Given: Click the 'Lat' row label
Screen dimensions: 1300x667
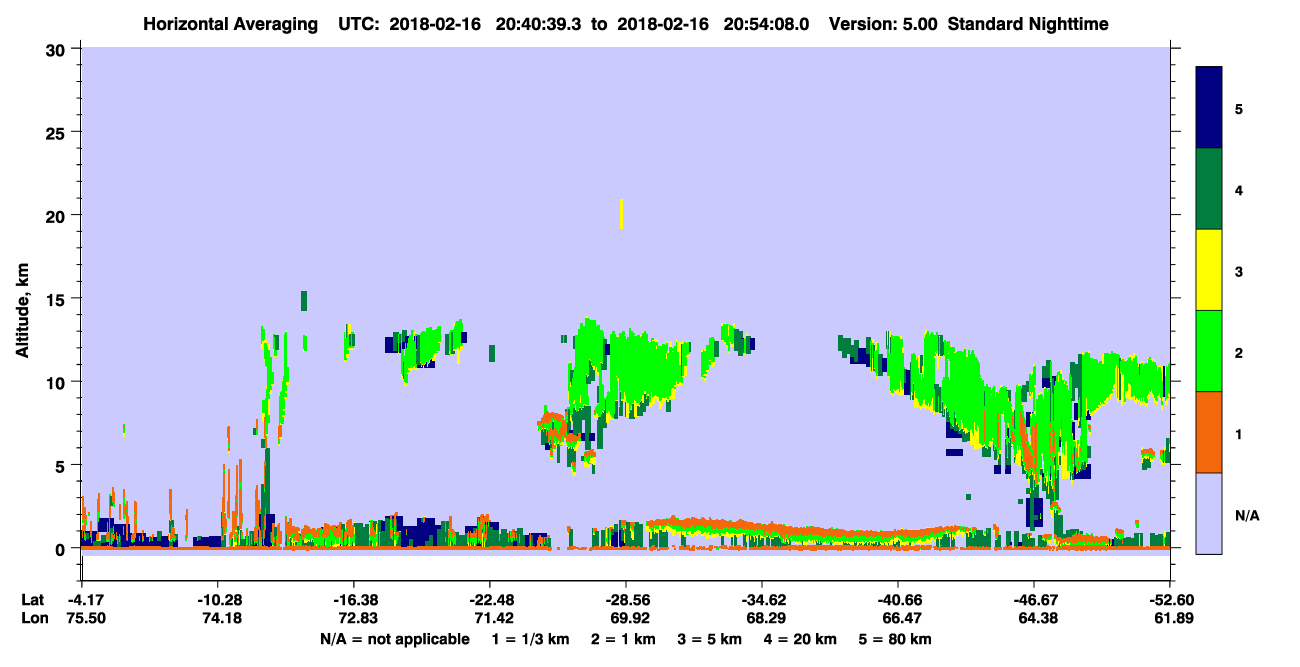Looking at the screenshot, I should pyautogui.click(x=33, y=599).
